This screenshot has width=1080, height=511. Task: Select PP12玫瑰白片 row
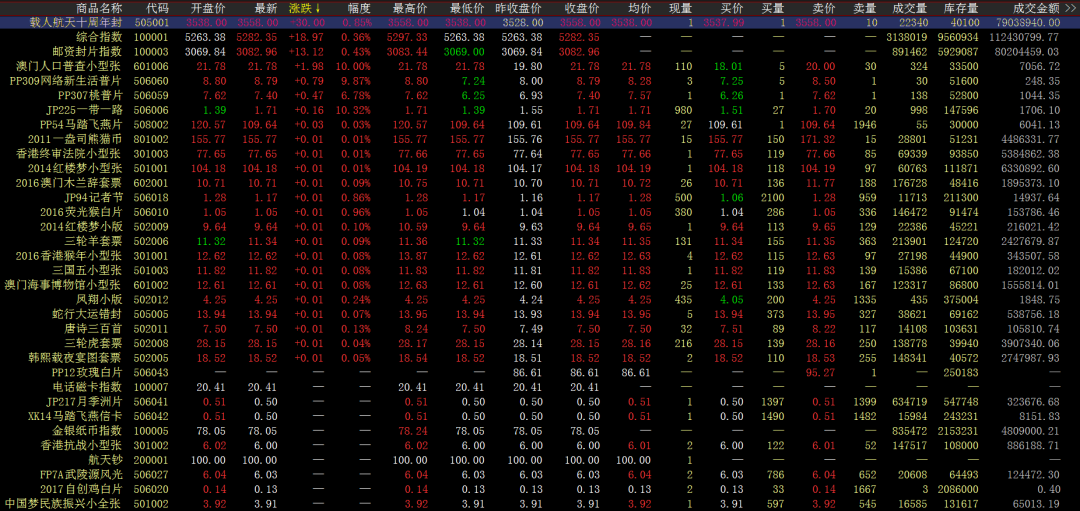540,373
